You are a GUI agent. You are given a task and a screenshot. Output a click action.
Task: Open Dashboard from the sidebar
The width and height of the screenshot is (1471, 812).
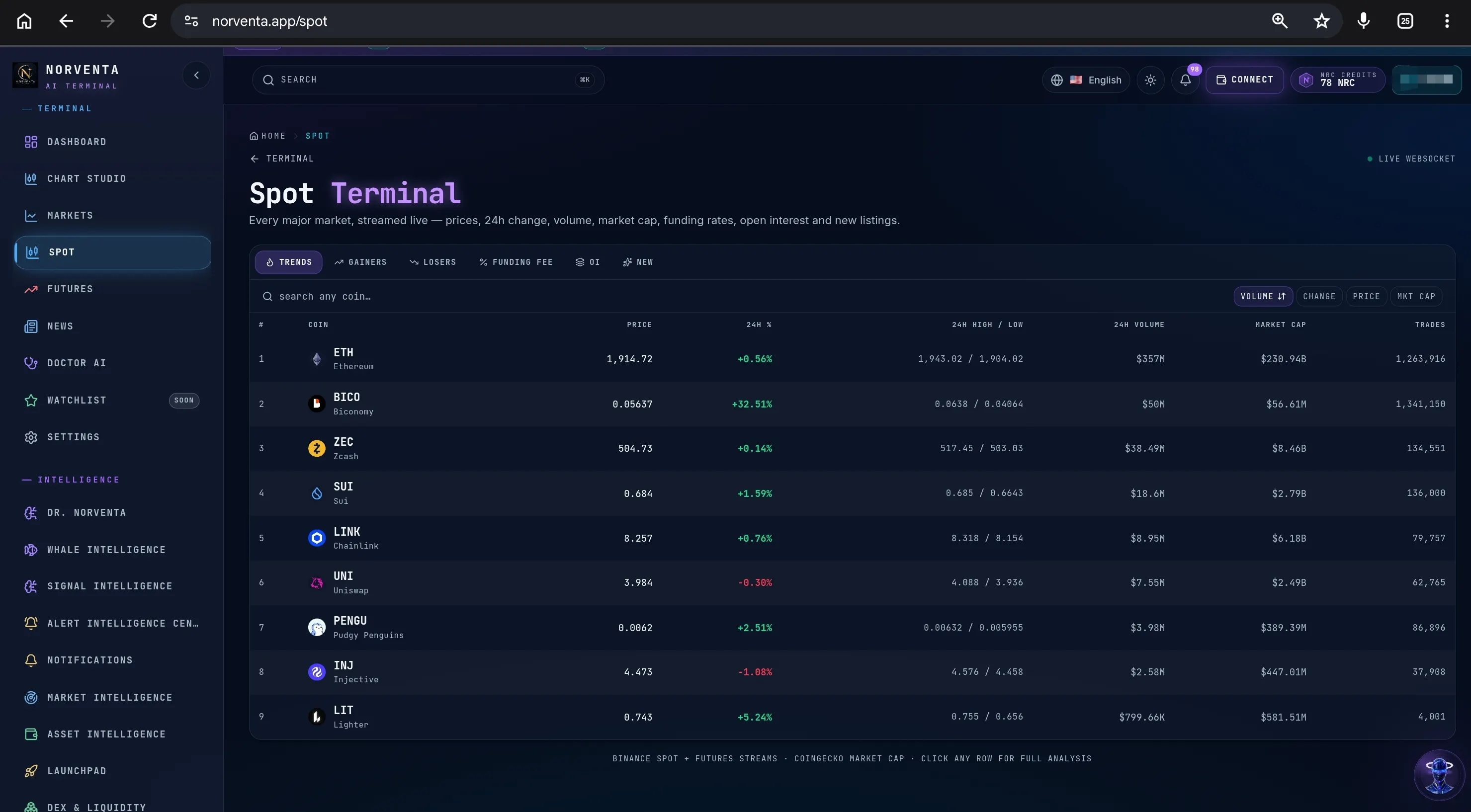(x=112, y=142)
